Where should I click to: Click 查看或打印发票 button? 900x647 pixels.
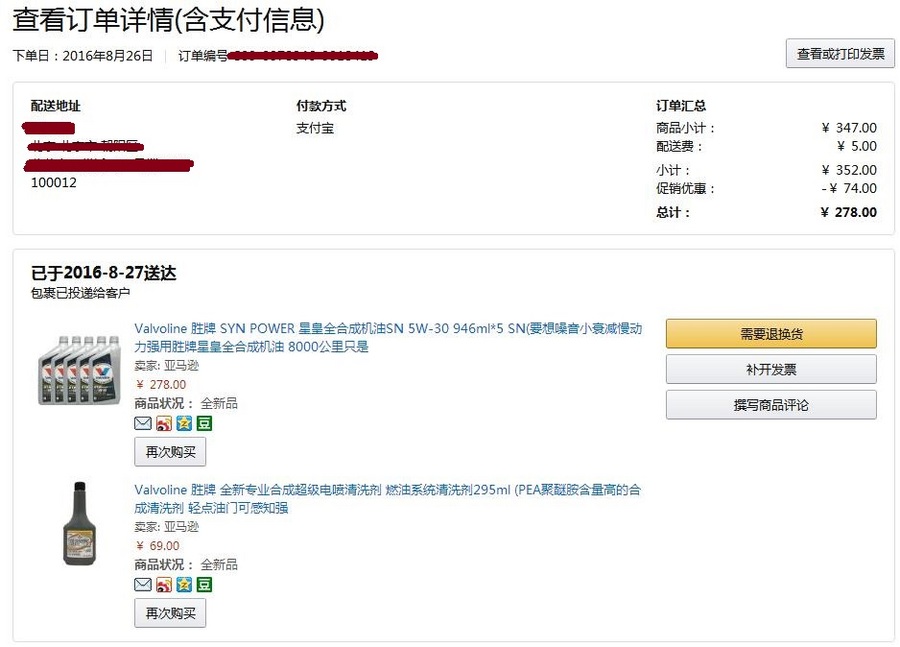(x=840, y=54)
